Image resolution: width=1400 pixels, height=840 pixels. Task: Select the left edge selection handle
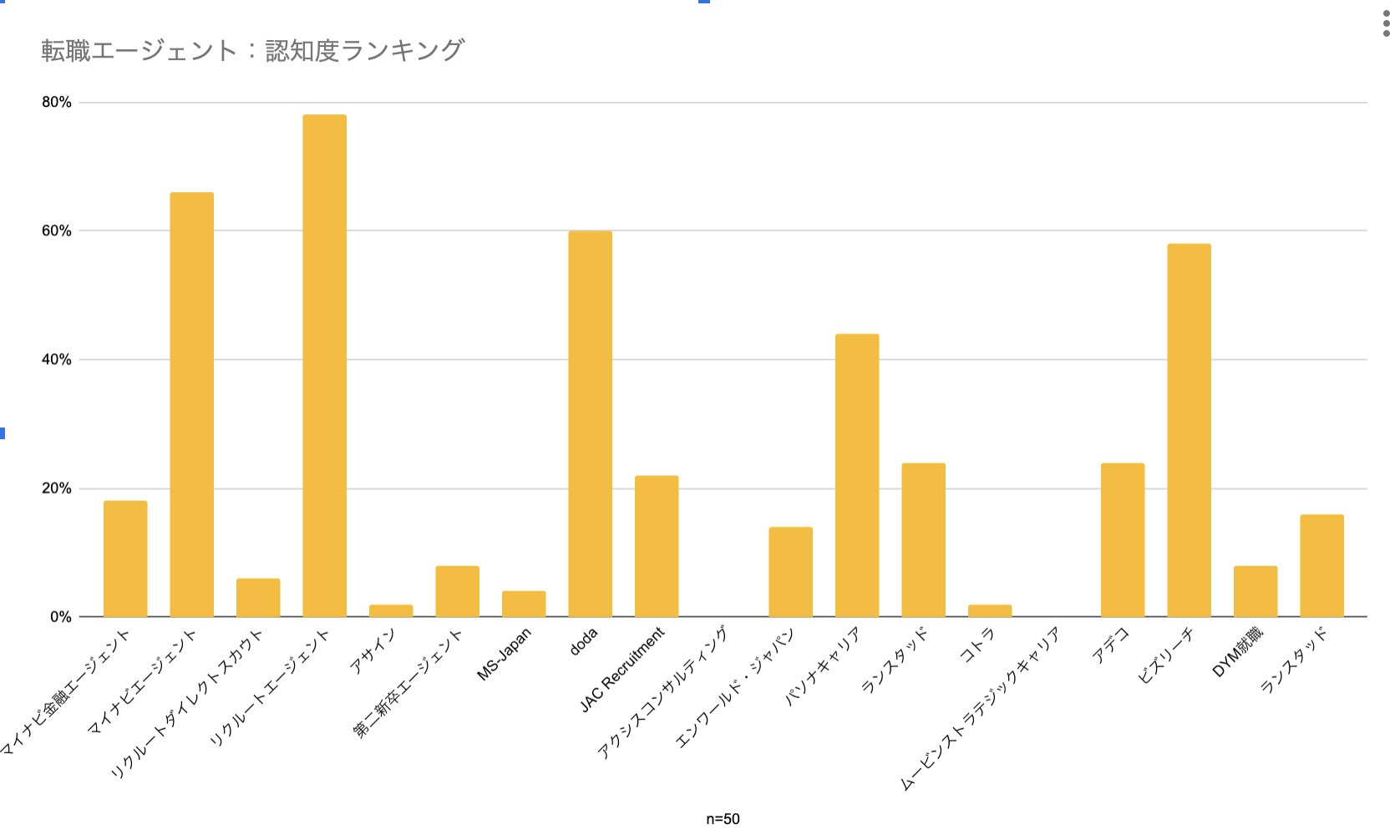click(x=3, y=433)
